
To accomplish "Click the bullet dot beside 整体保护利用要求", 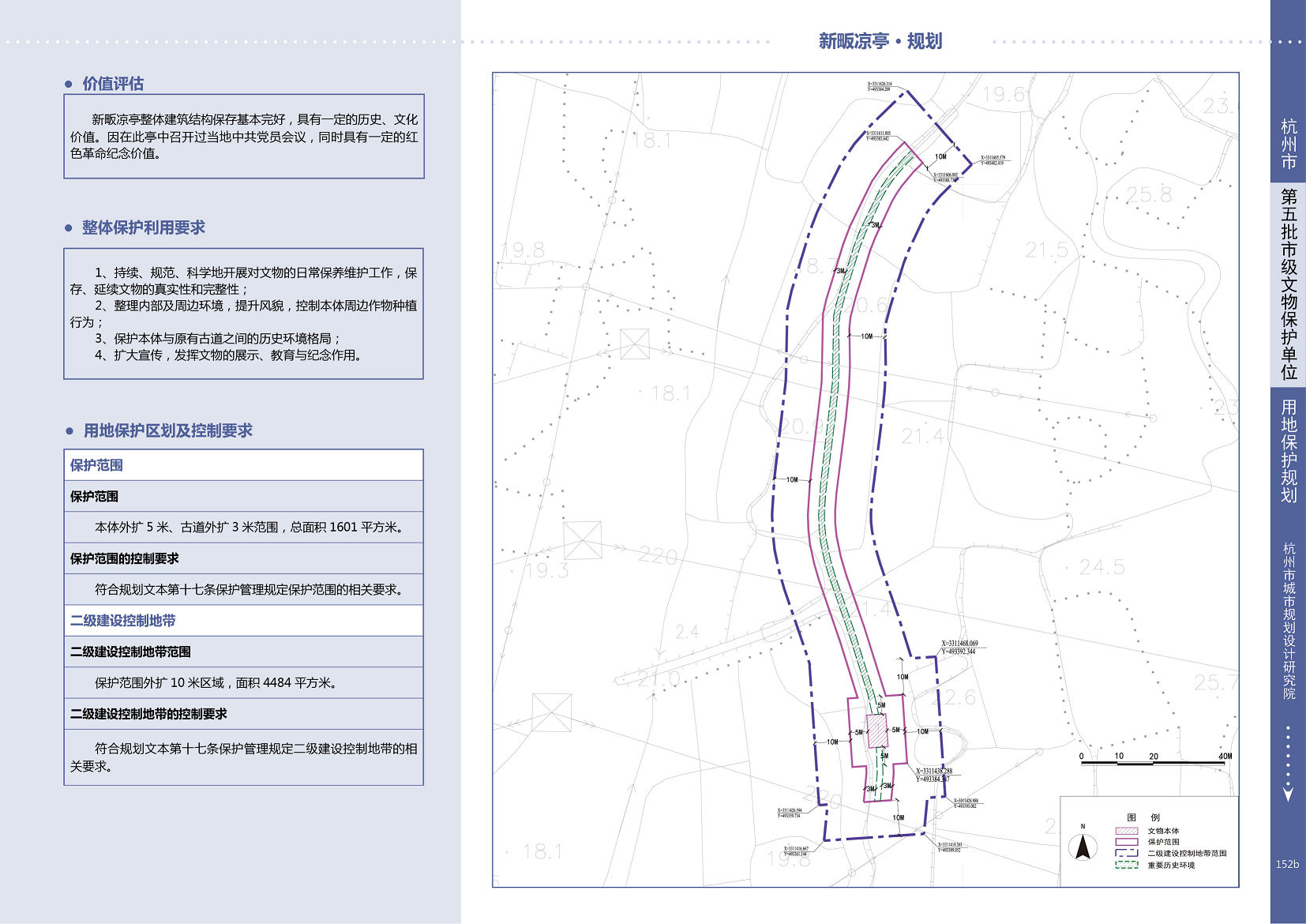I will coord(69,228).
